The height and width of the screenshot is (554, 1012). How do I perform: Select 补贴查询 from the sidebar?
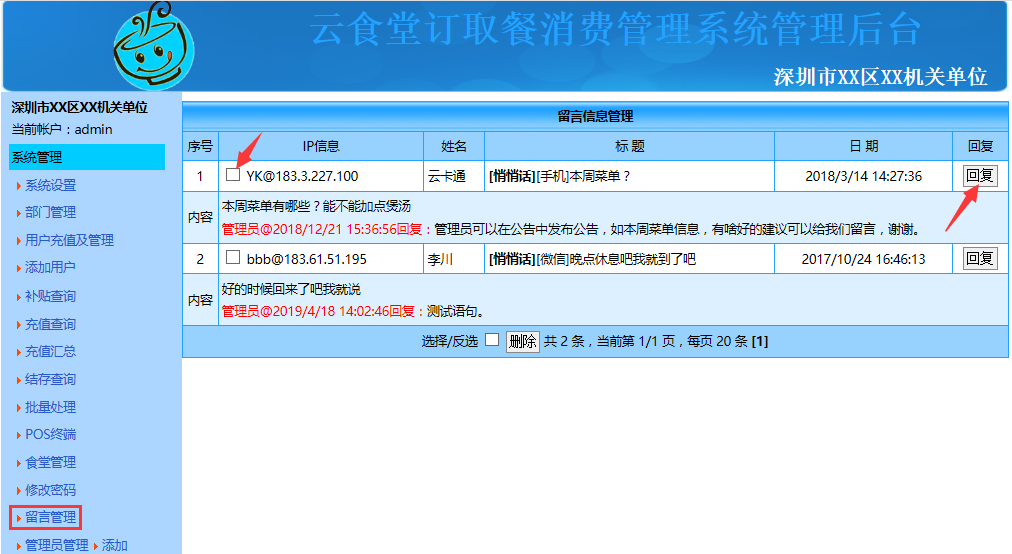tap(50, 296)
